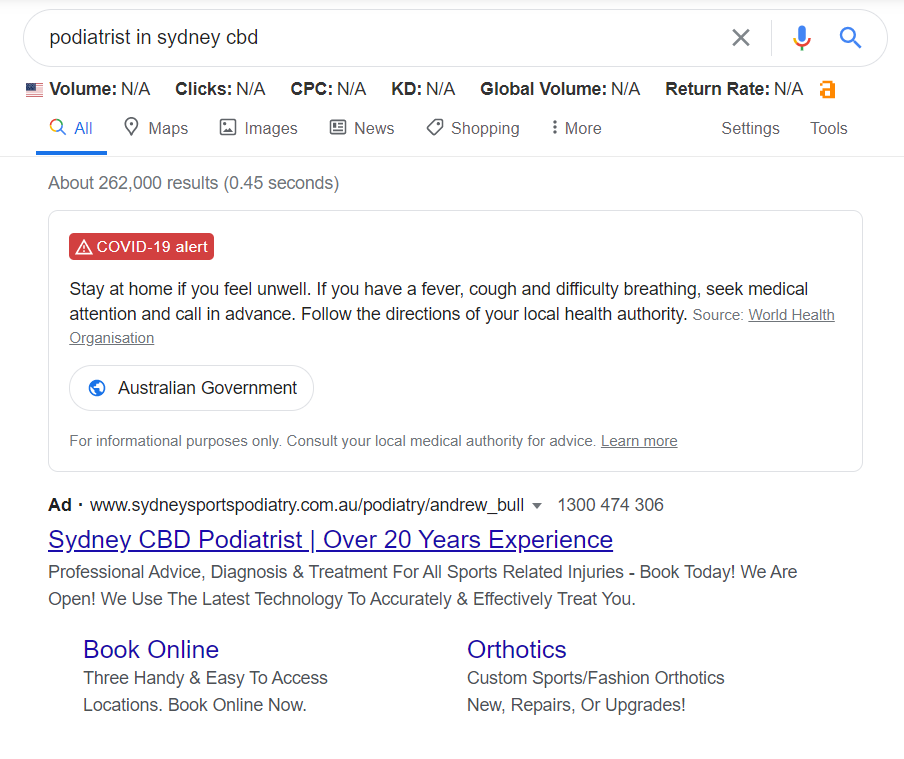Select the Shopping tab
Viewport: 904px width, 759px height.
(472, 128)
